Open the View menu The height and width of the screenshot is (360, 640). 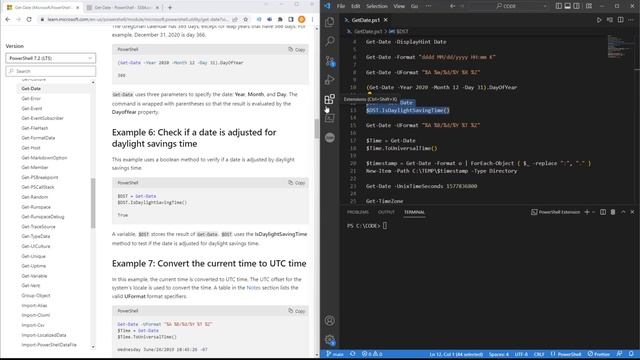pyautogui.click(x=399, y=6)
